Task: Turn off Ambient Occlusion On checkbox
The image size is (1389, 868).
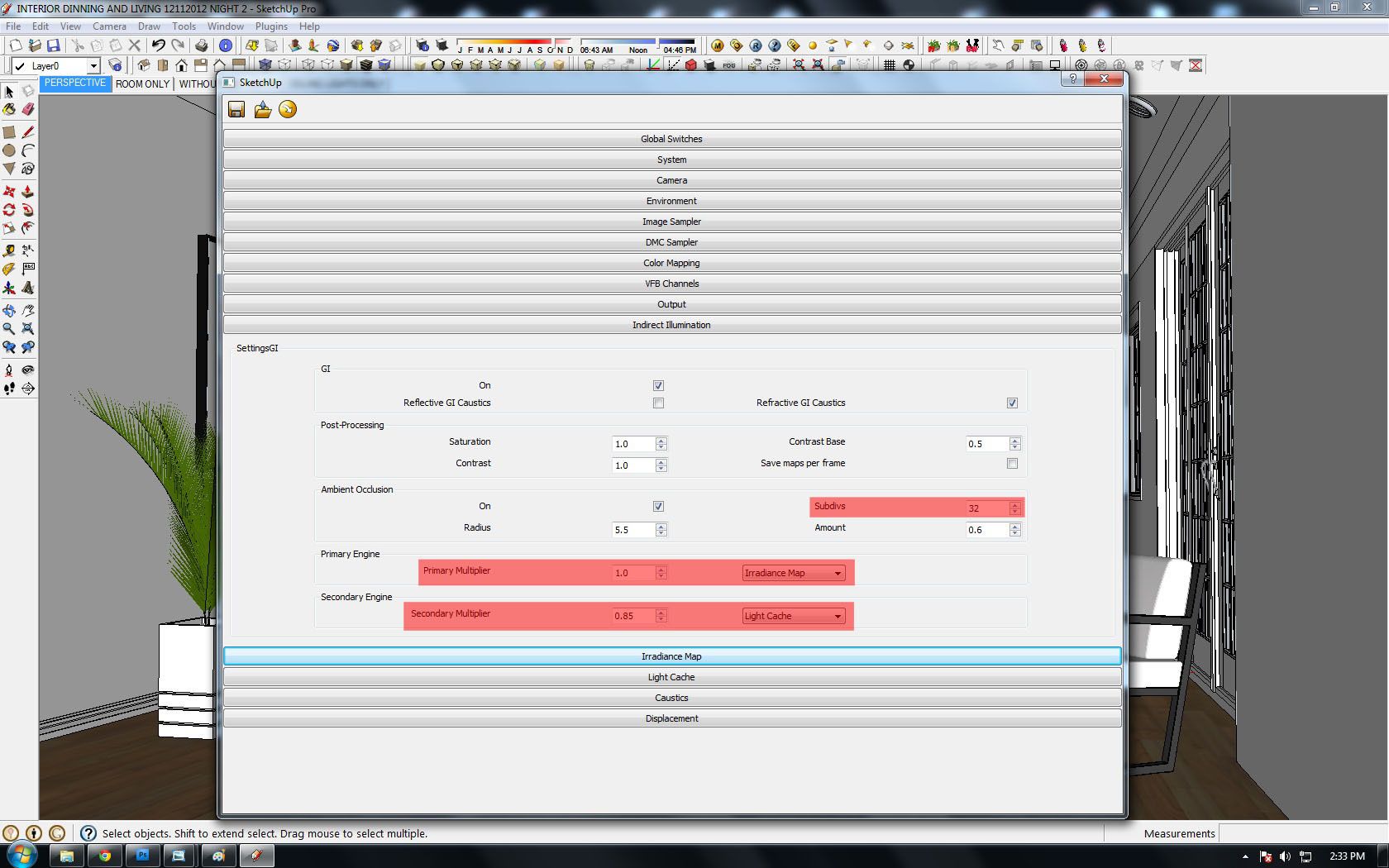Action: 658,507
